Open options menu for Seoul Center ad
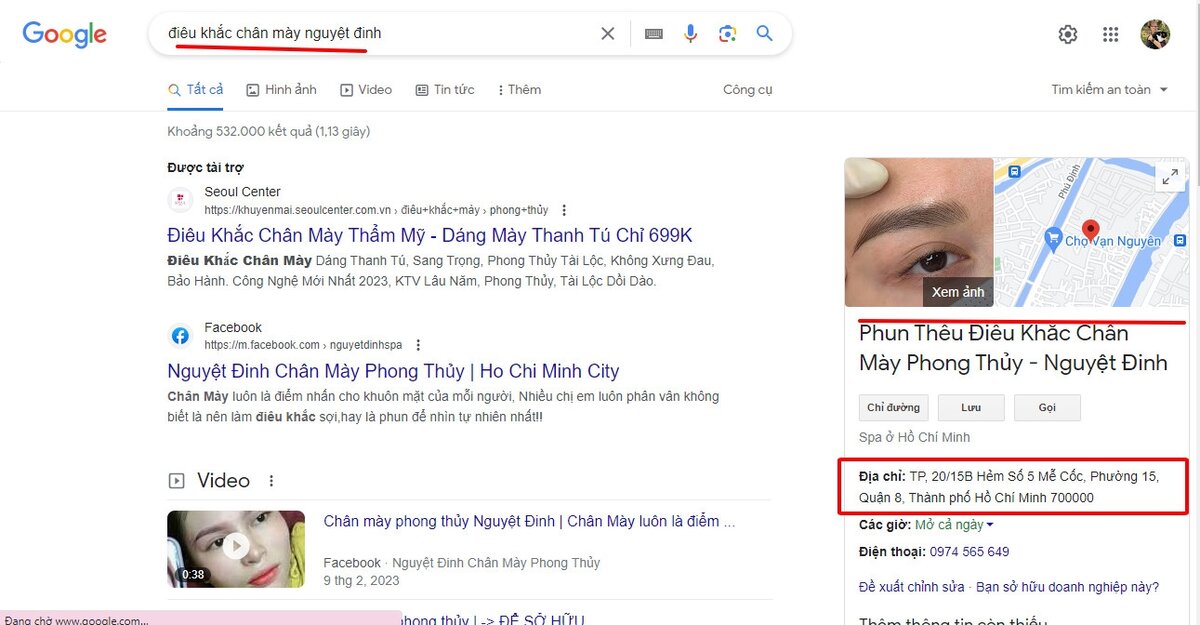Screen dimensions: 1200x625 tap(565, 210)
